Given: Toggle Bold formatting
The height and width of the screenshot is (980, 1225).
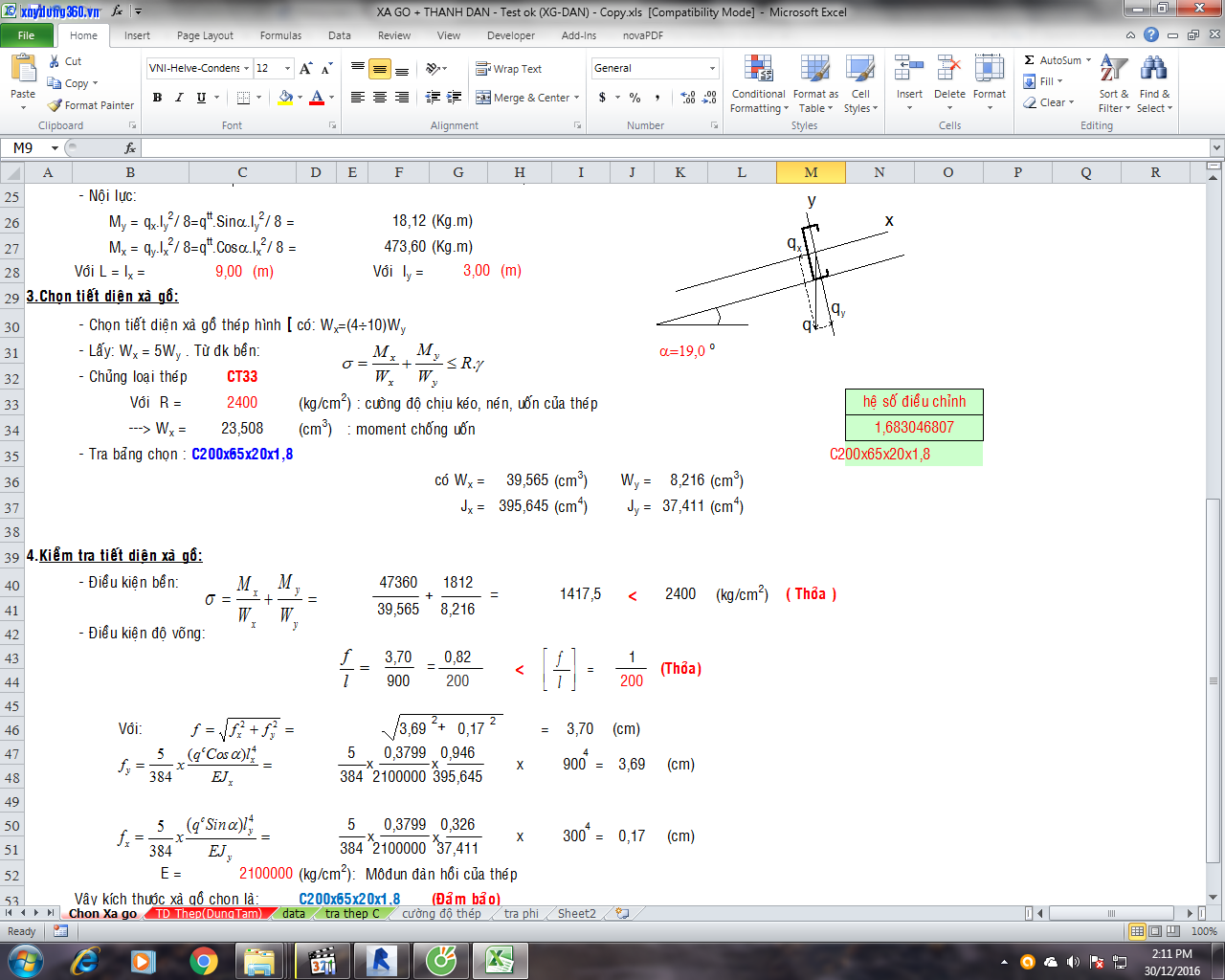Looking at the screenshot, I should coord(157,98).
